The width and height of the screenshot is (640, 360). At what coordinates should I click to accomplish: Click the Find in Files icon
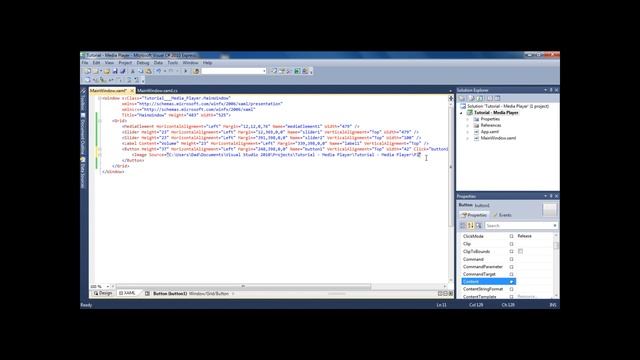point(196,71)
